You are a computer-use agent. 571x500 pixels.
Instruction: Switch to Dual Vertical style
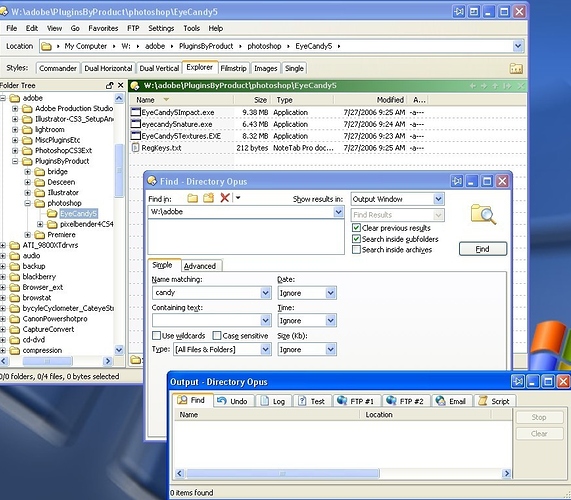coord(159,68)
